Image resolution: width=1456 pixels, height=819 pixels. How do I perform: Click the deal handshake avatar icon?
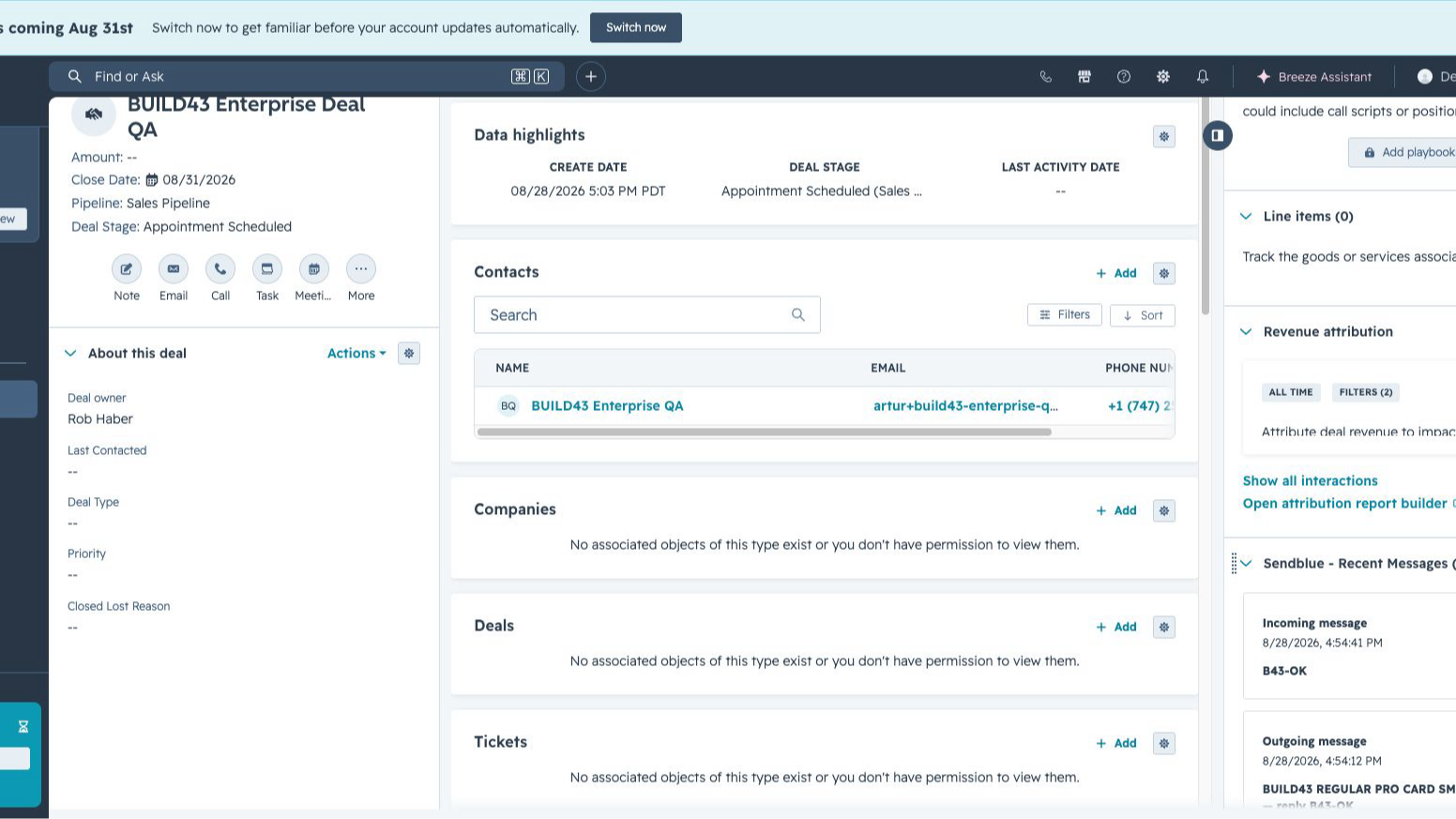tap(94, 114)
